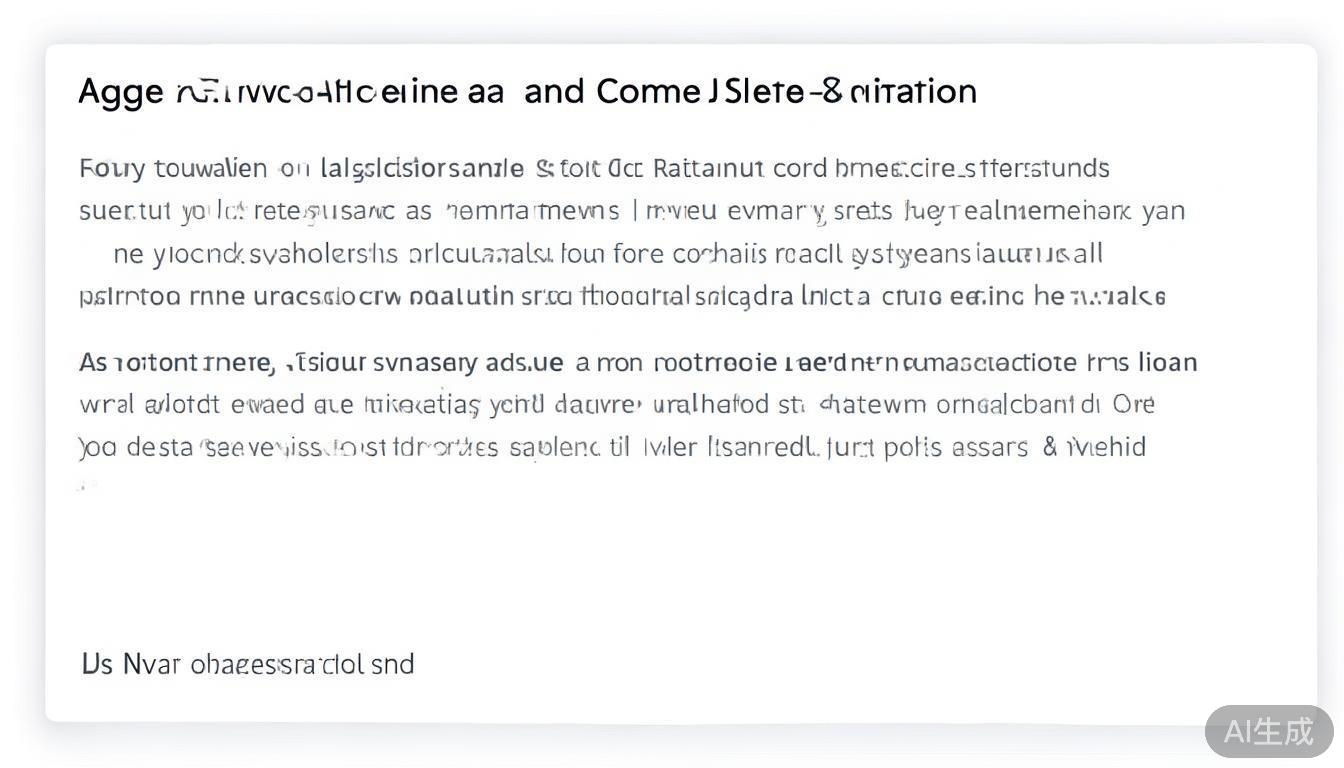
Task: Click the word "and" in the heading
Action: click(553, 92)
